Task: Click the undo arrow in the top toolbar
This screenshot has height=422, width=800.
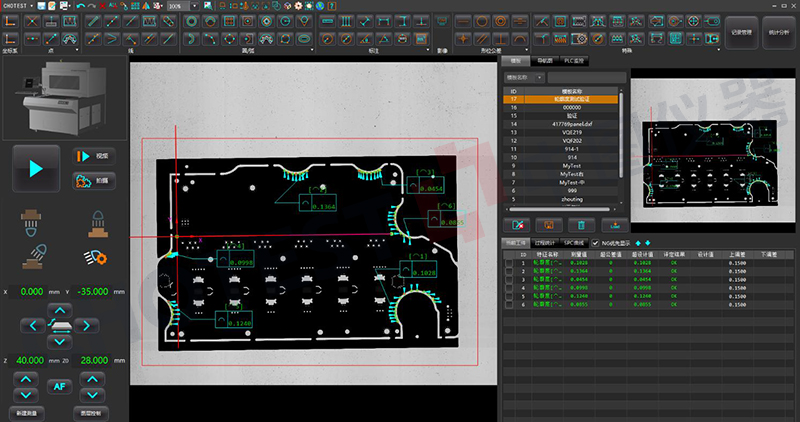Action: point(81,6)
